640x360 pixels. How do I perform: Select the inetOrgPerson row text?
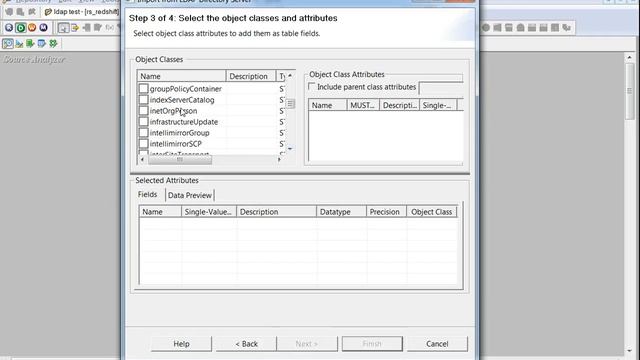point(173,111)
